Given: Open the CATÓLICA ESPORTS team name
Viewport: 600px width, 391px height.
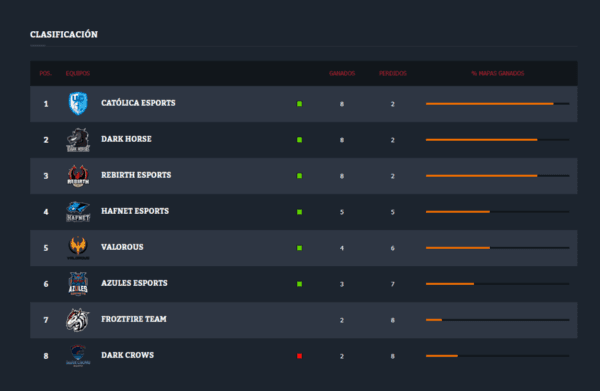Looking at the screenshot, I should [138, 103].
